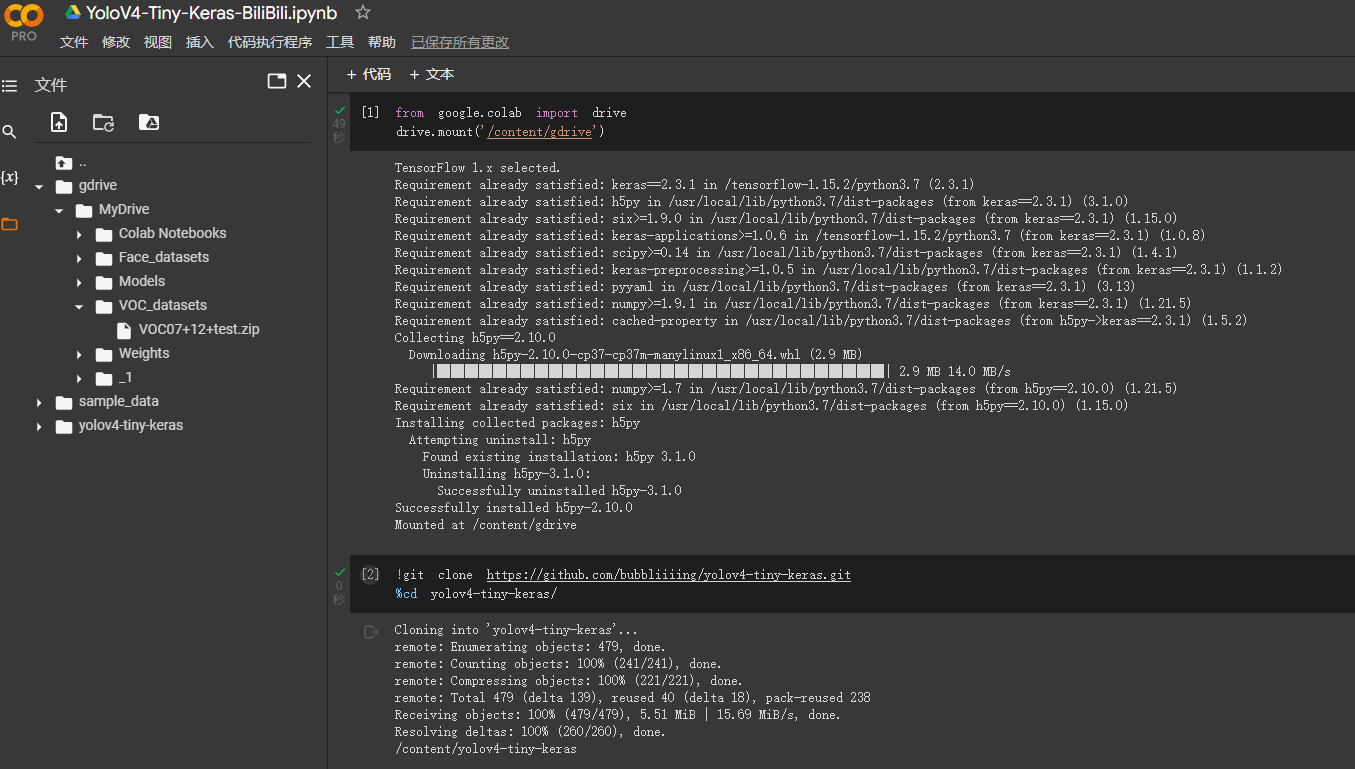This screenshot has width=1355, height=769.
Task: Open the code snippets {x} variables icon
Action: [x=10, y=177]
